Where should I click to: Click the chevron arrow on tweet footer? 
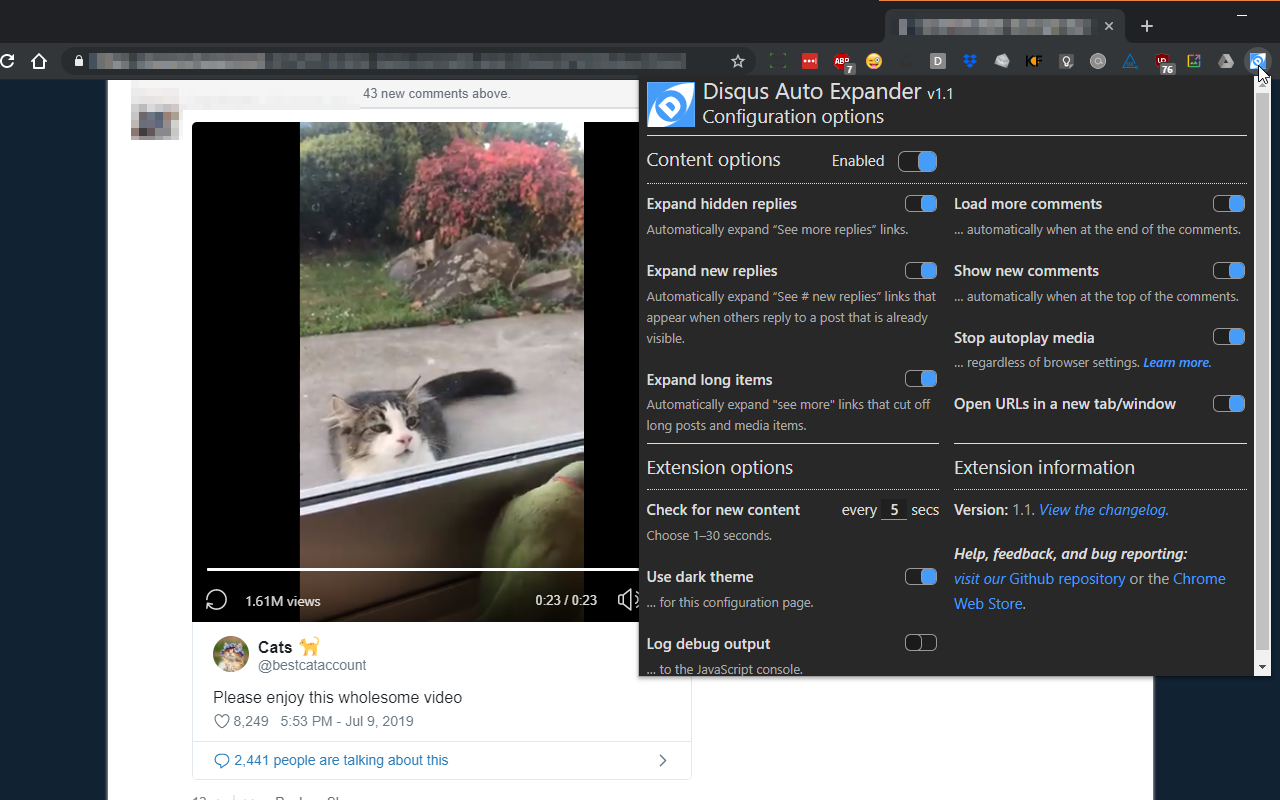[662, 761]
